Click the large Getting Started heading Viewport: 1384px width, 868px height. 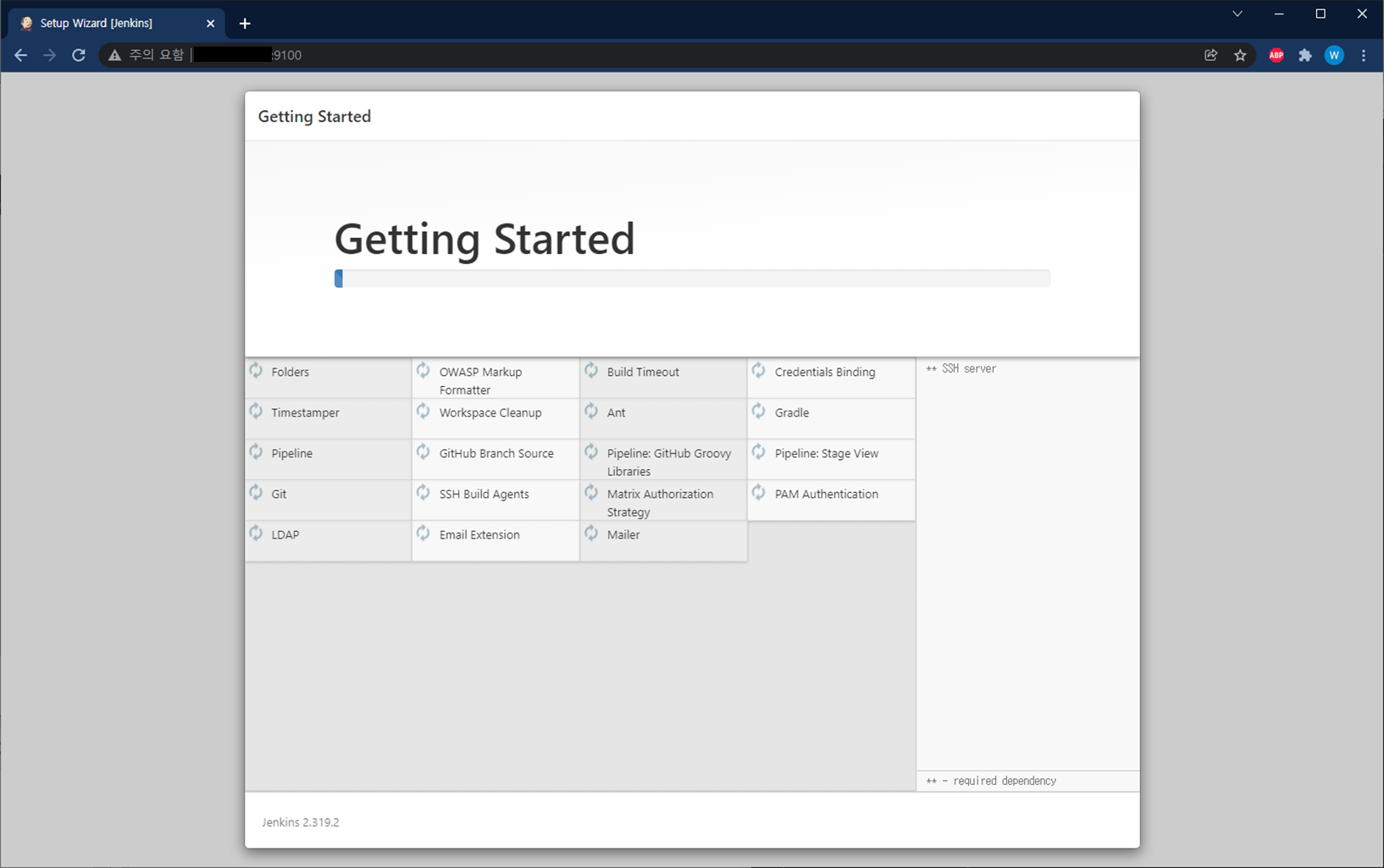(x=484, y=239)
